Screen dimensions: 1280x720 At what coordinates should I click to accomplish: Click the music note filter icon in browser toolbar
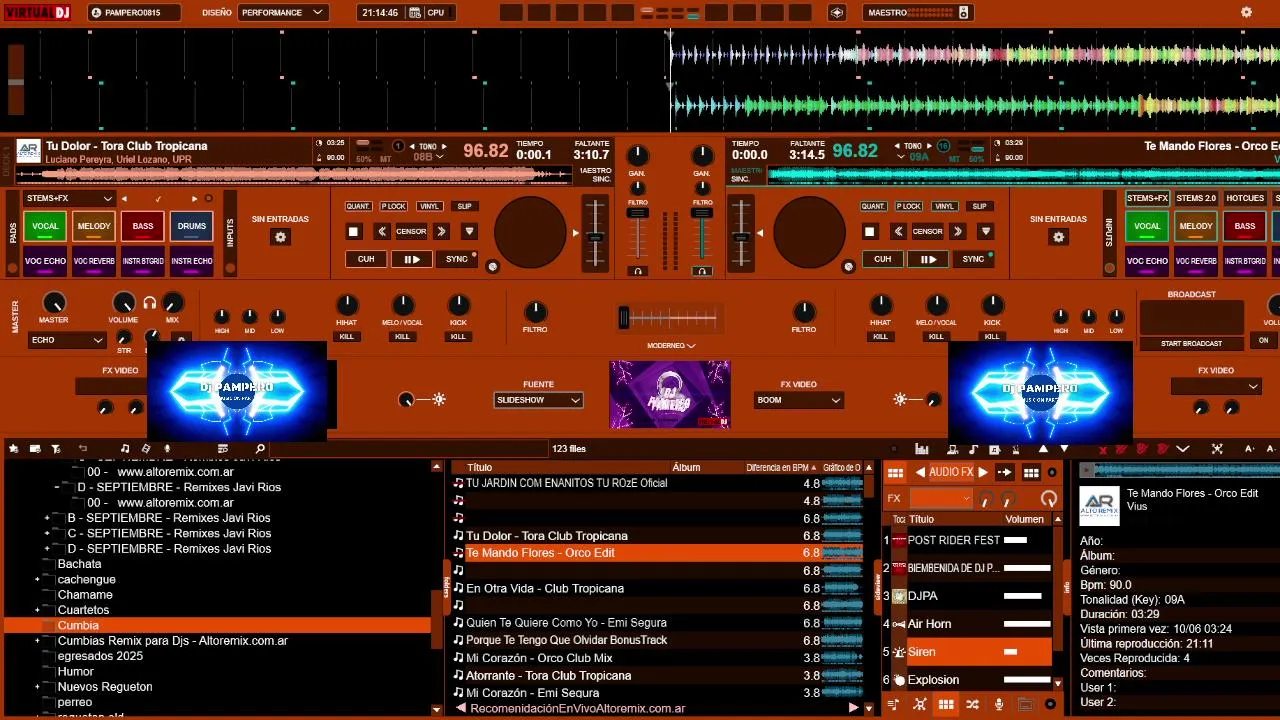point(125,449)
